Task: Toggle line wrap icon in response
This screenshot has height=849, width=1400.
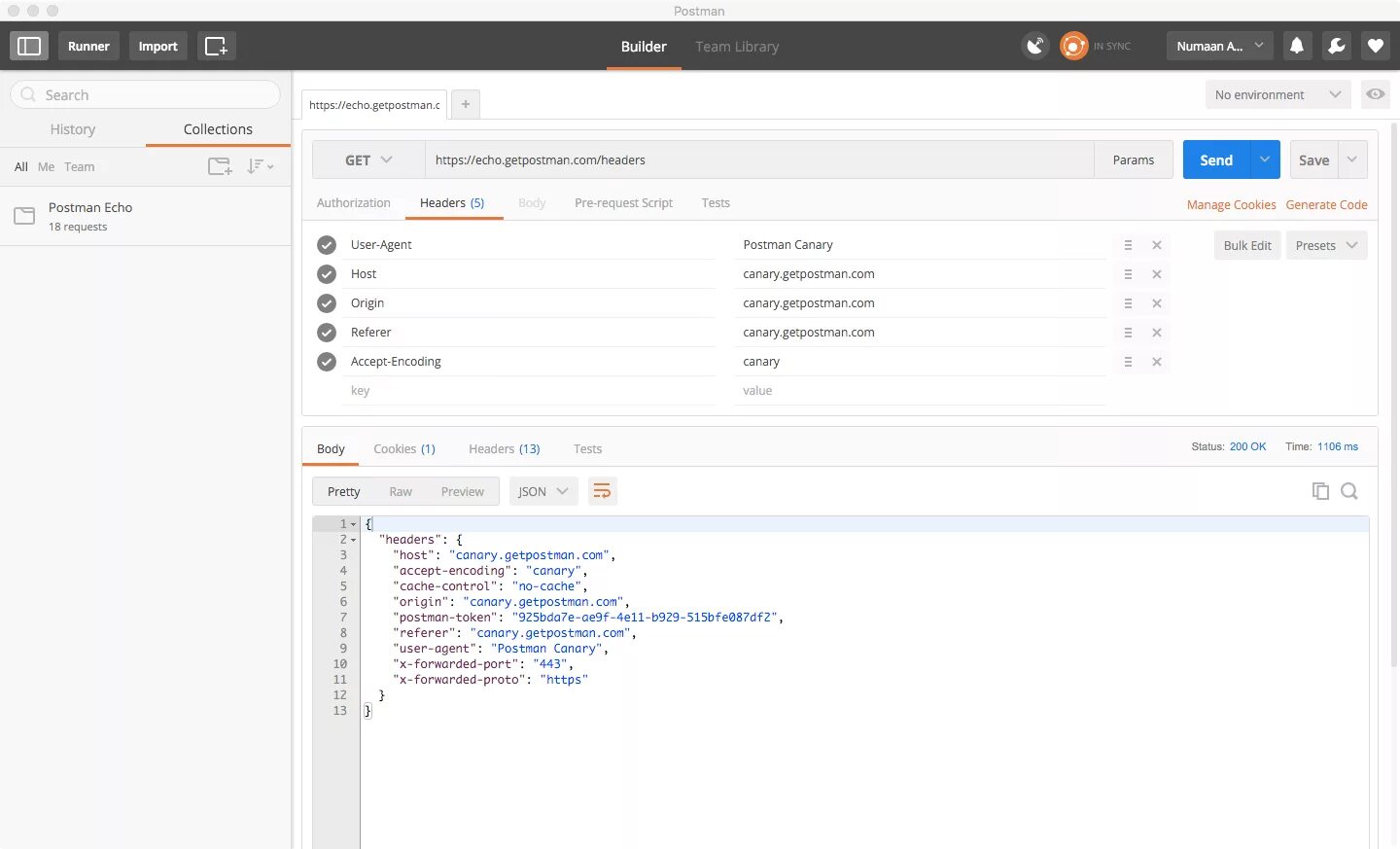Action: (602, 491)
